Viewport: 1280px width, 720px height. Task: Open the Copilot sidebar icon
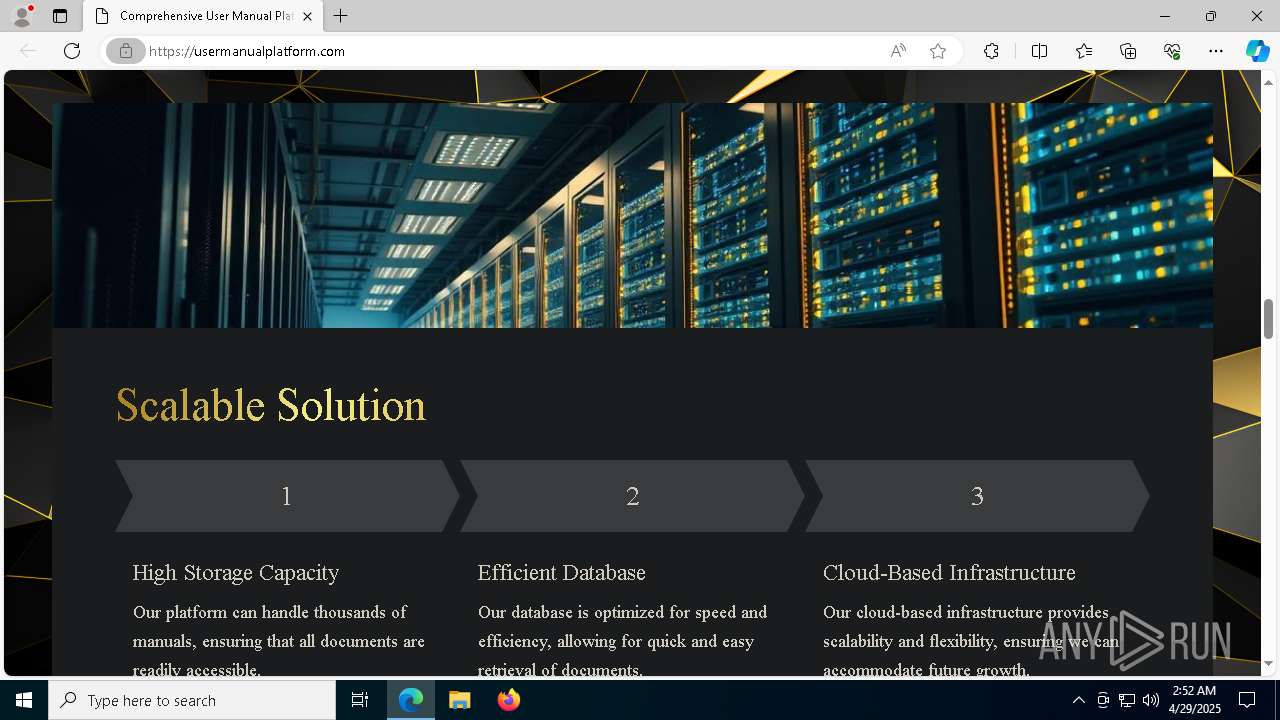pos(1257,51)
